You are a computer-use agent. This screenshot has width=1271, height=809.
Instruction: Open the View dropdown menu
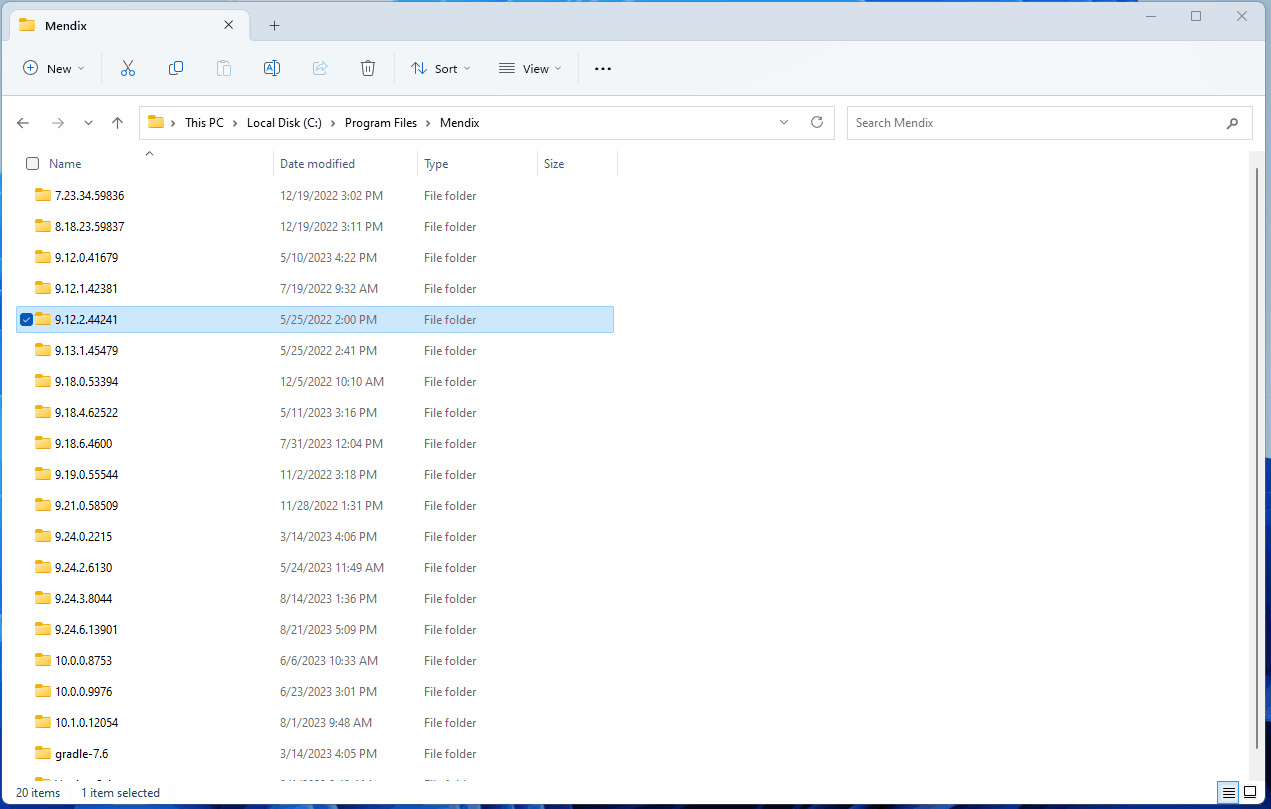tap(530, 68)
